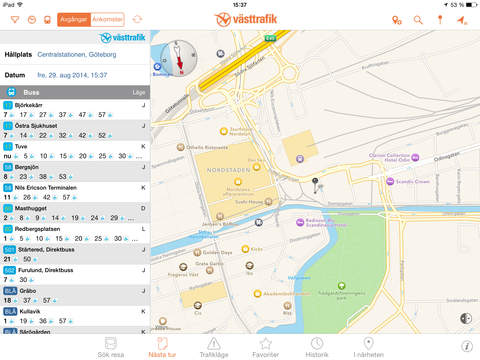The width and height of the screenshot is (480, 360).
Task: Switch to Ankomster arrivals mode
Action: tap(107, 19)
